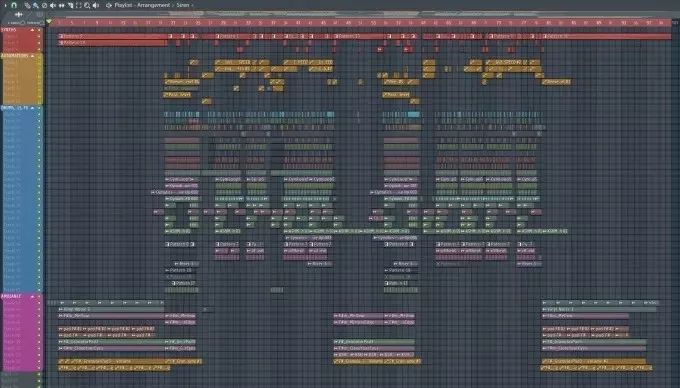Click the Siren pattern name in title
The height and width of the screenshot is (388, 680).
[183, 5]
